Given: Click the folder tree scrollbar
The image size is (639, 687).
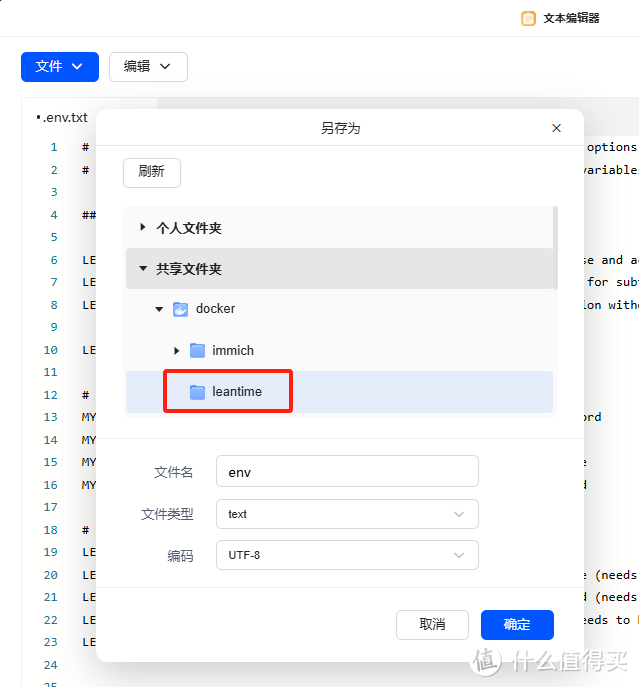Looking at the screenshot, I should (x=555, y=248).
